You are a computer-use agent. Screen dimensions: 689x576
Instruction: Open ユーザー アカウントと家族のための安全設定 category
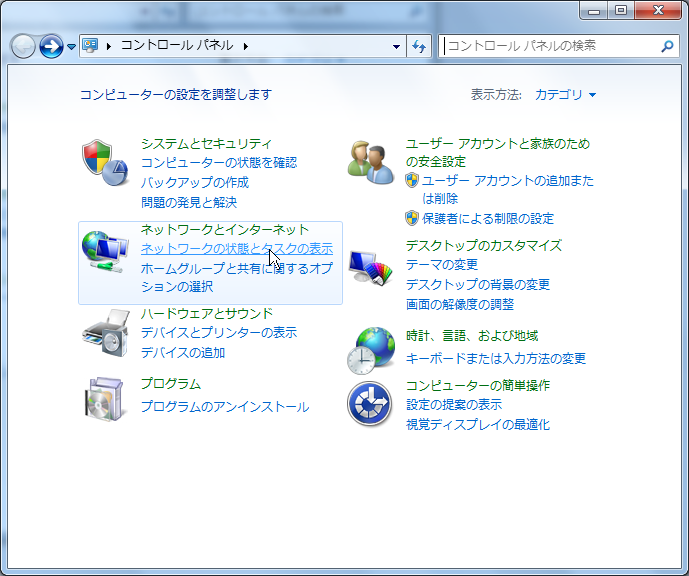(x=498, y=152)
